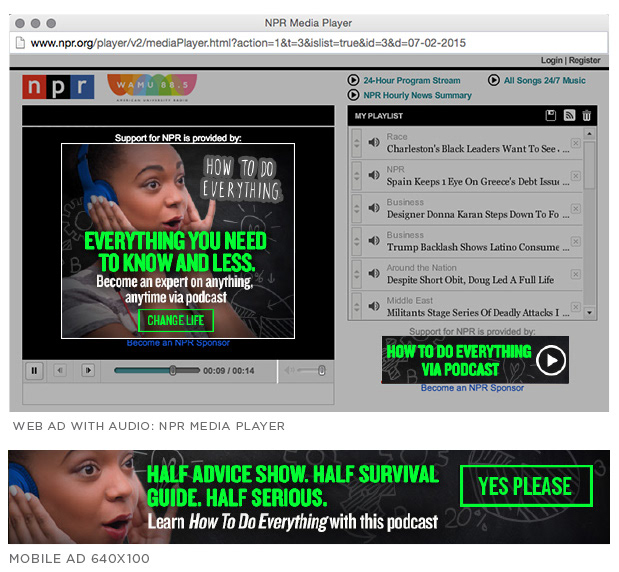
Task: Play the Trump Backlash story speaker icon
Action: (374, 240)
